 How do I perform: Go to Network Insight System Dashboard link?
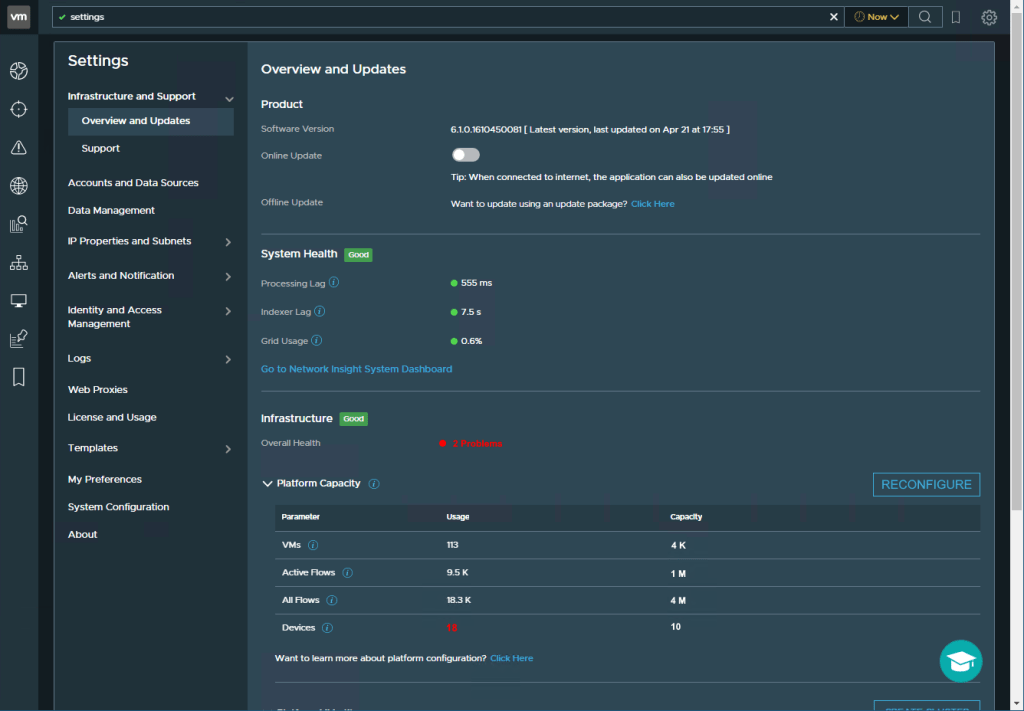[356, 369]
